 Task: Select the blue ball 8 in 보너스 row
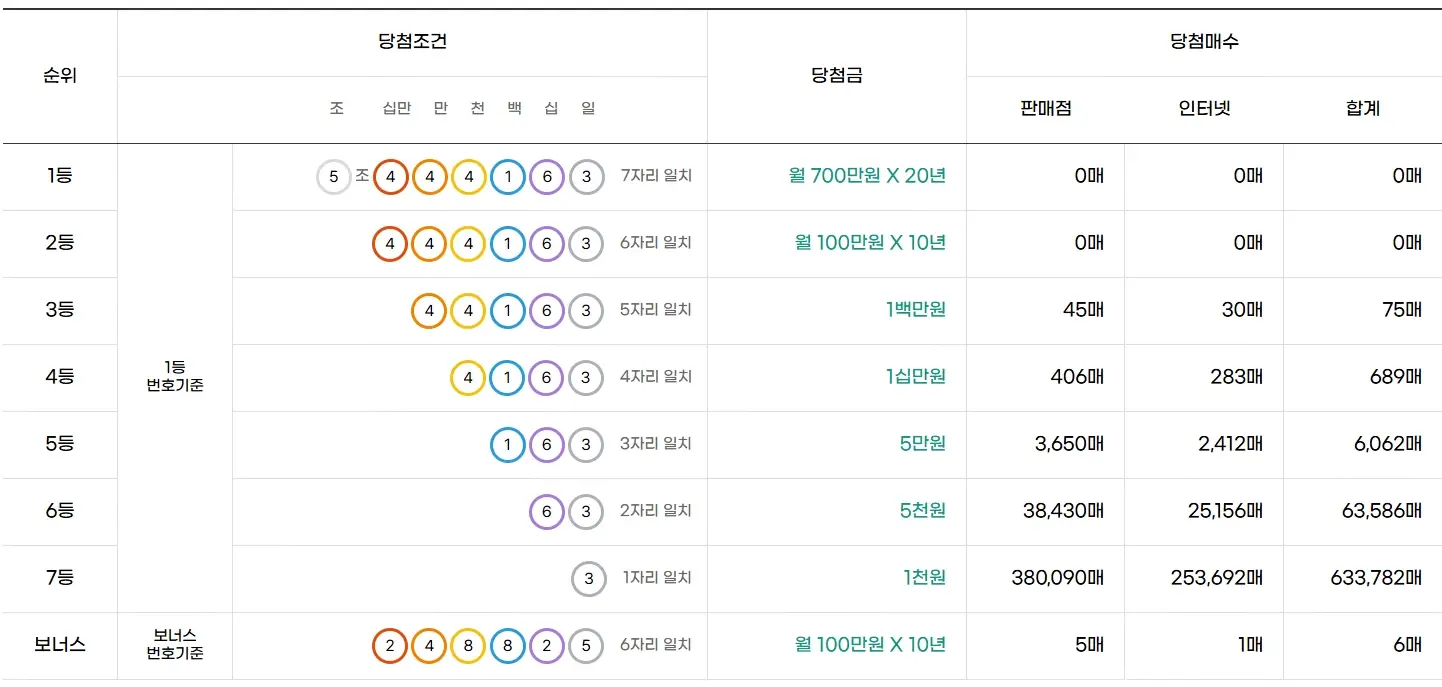click(508, 646)
